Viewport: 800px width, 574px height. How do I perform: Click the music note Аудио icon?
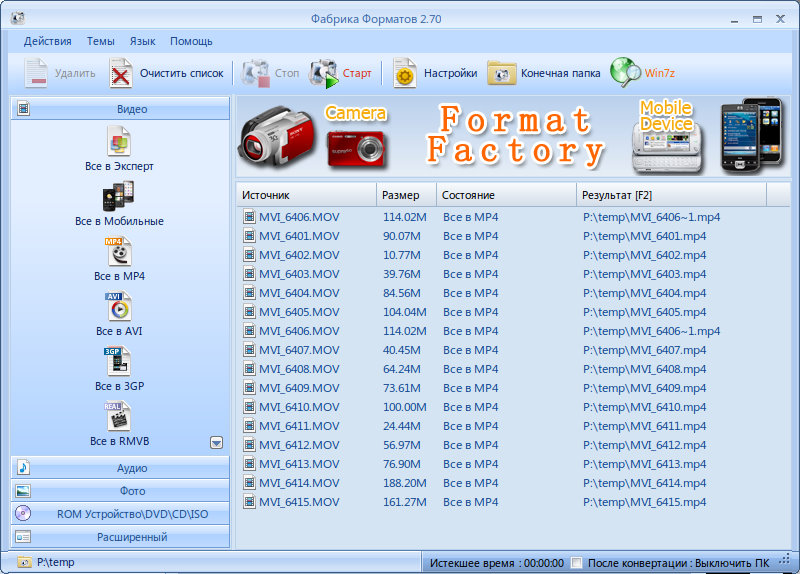click(x=23, y=467)
